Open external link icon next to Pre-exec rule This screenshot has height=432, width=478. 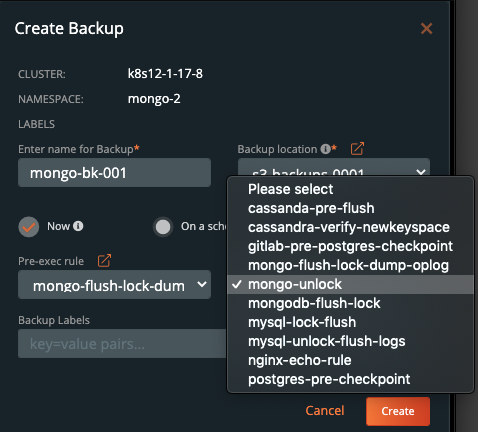pyautogui.click(x=104, y=261)
